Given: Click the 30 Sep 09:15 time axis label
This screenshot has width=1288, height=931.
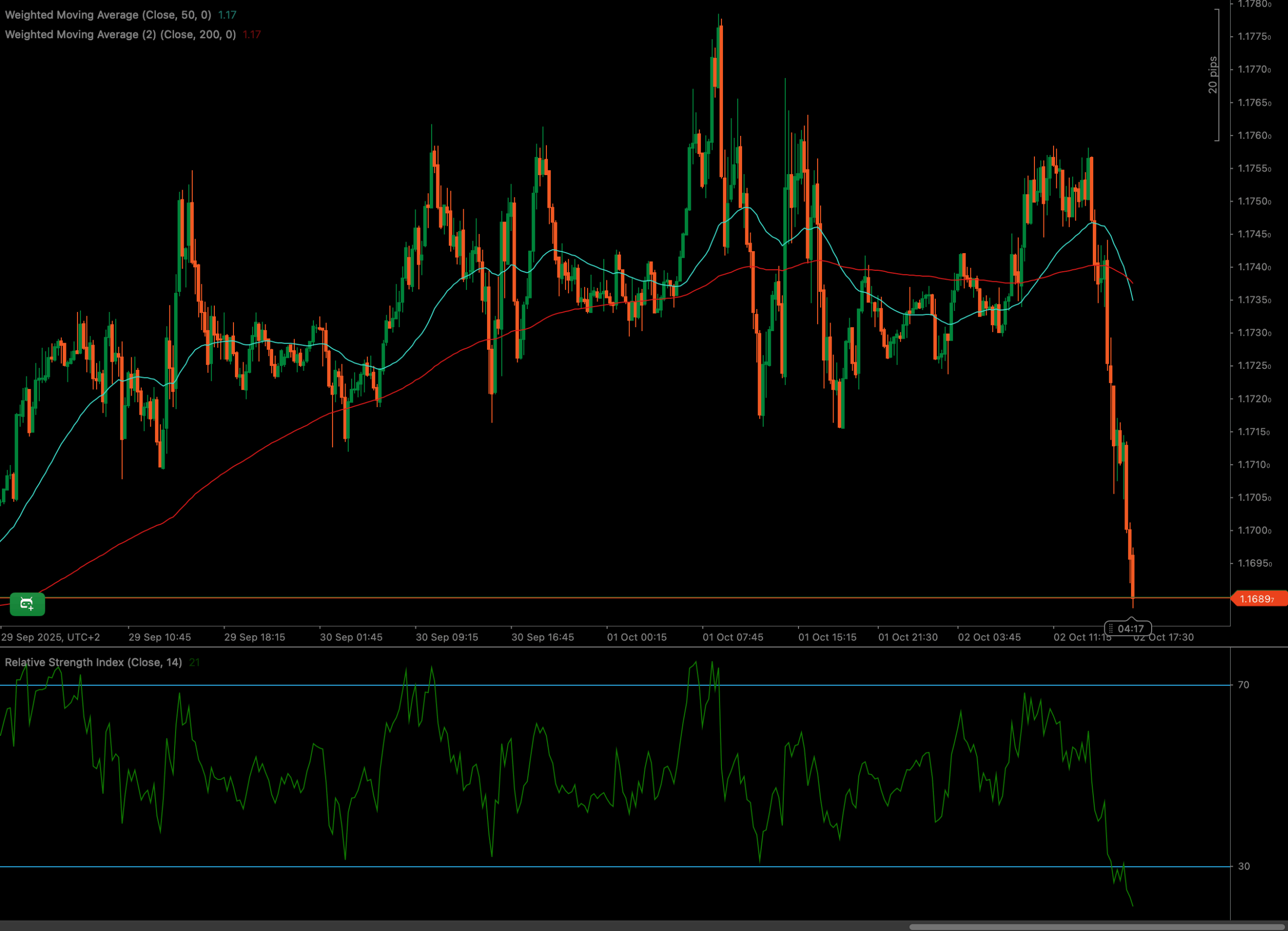Looking at the screenshot, I should 447,637.
